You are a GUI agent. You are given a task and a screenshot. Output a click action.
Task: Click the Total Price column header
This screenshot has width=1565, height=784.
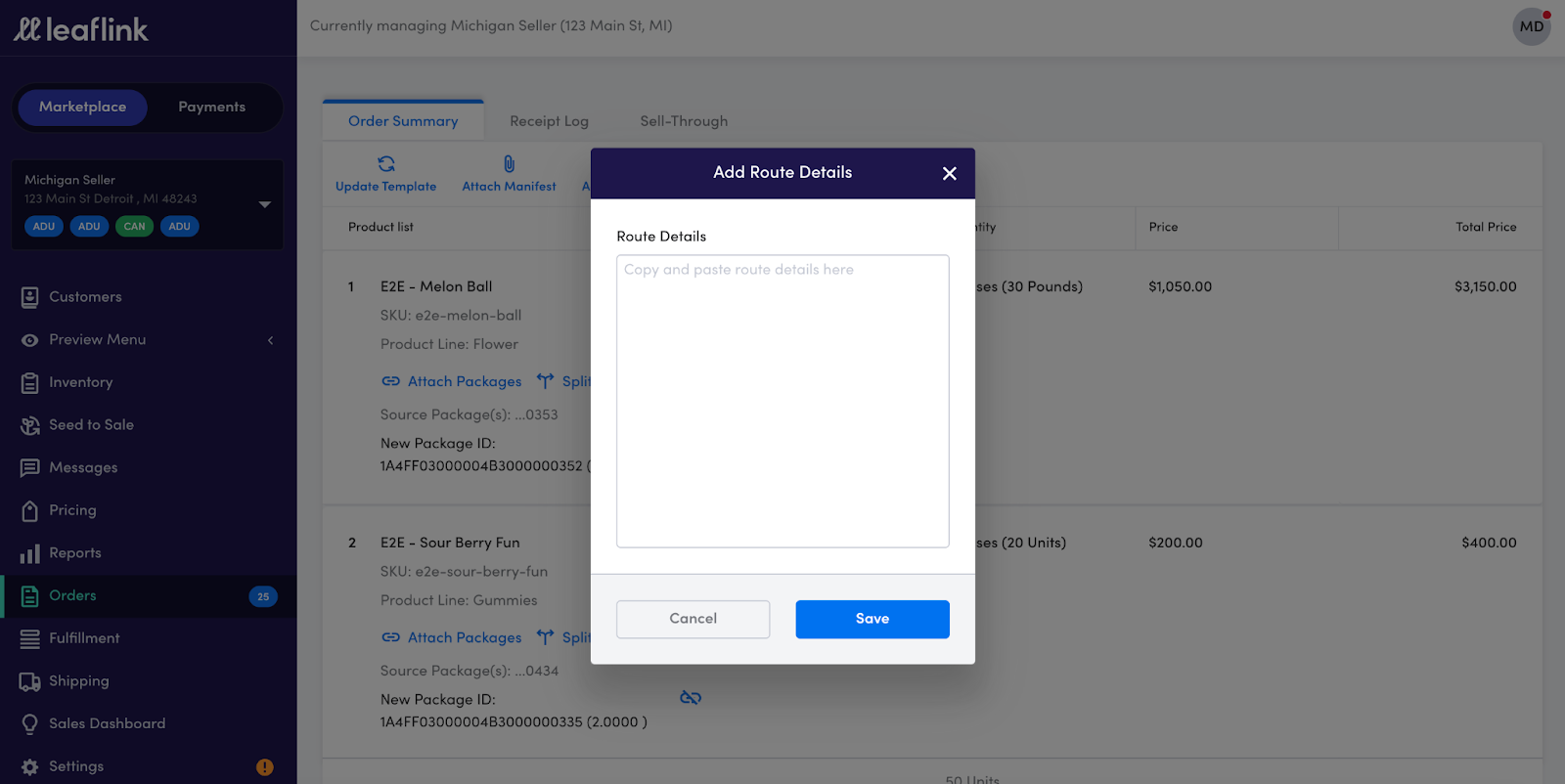1486,227
